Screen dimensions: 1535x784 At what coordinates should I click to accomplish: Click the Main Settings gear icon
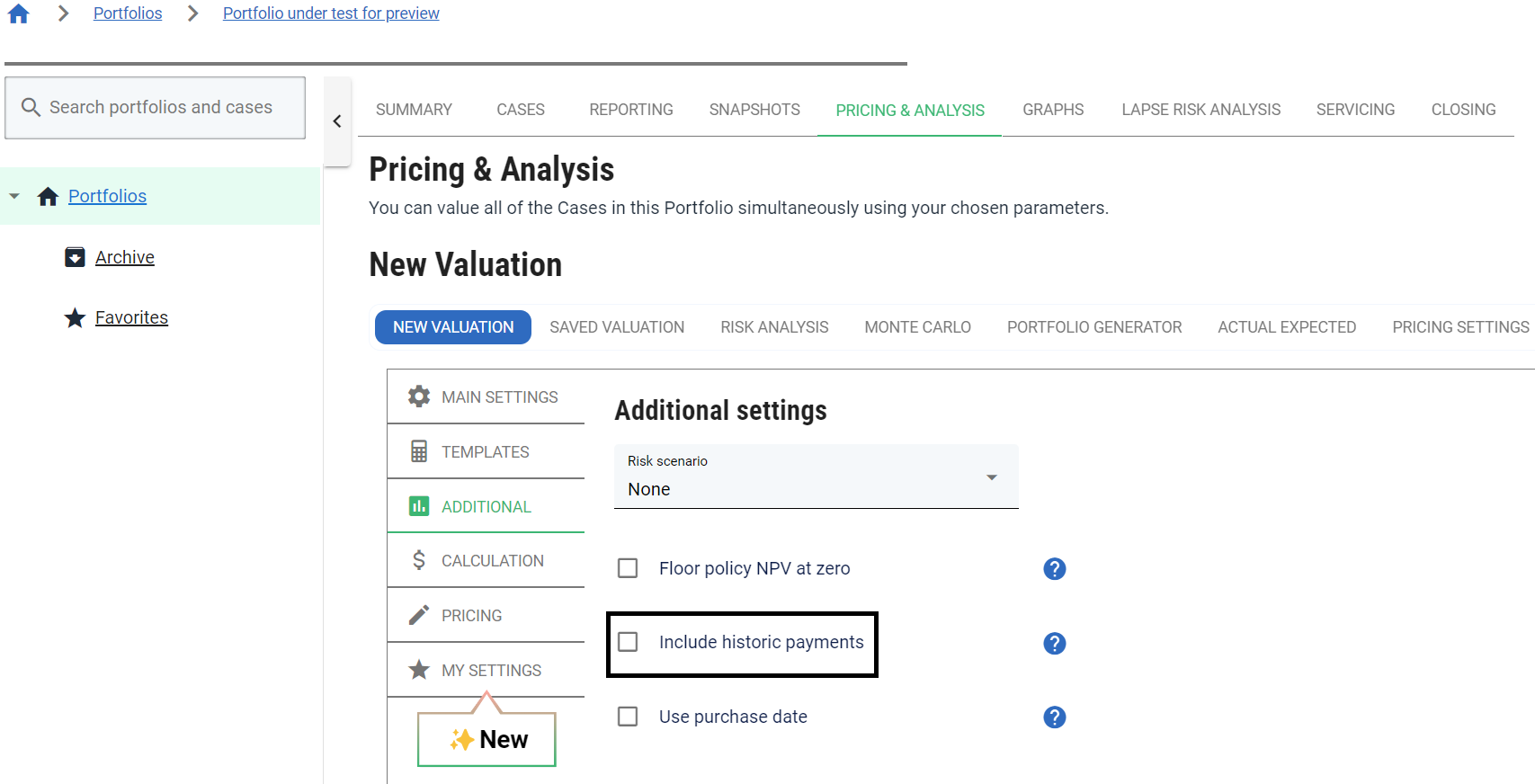pyautogui.click(x=419, y=396)
